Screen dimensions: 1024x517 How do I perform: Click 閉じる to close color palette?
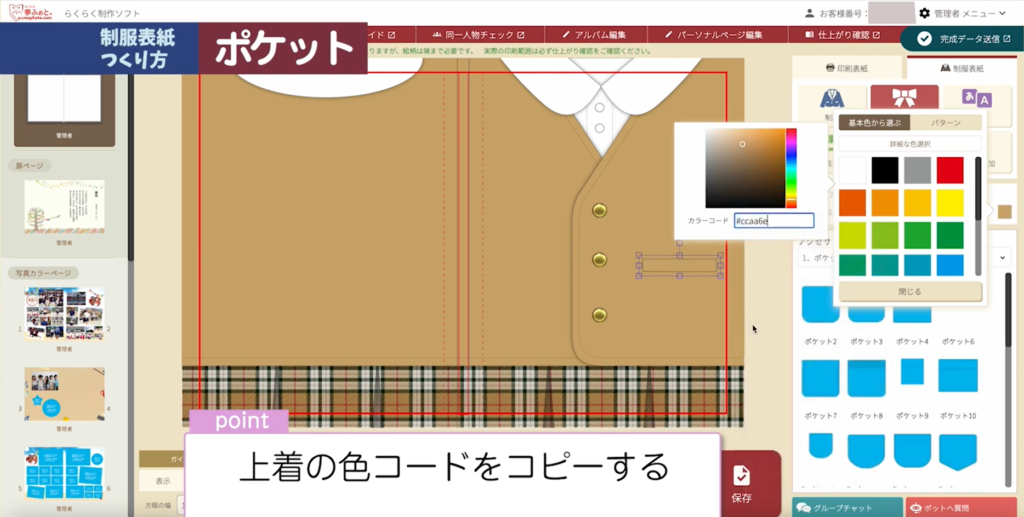(x=910, y=292)
